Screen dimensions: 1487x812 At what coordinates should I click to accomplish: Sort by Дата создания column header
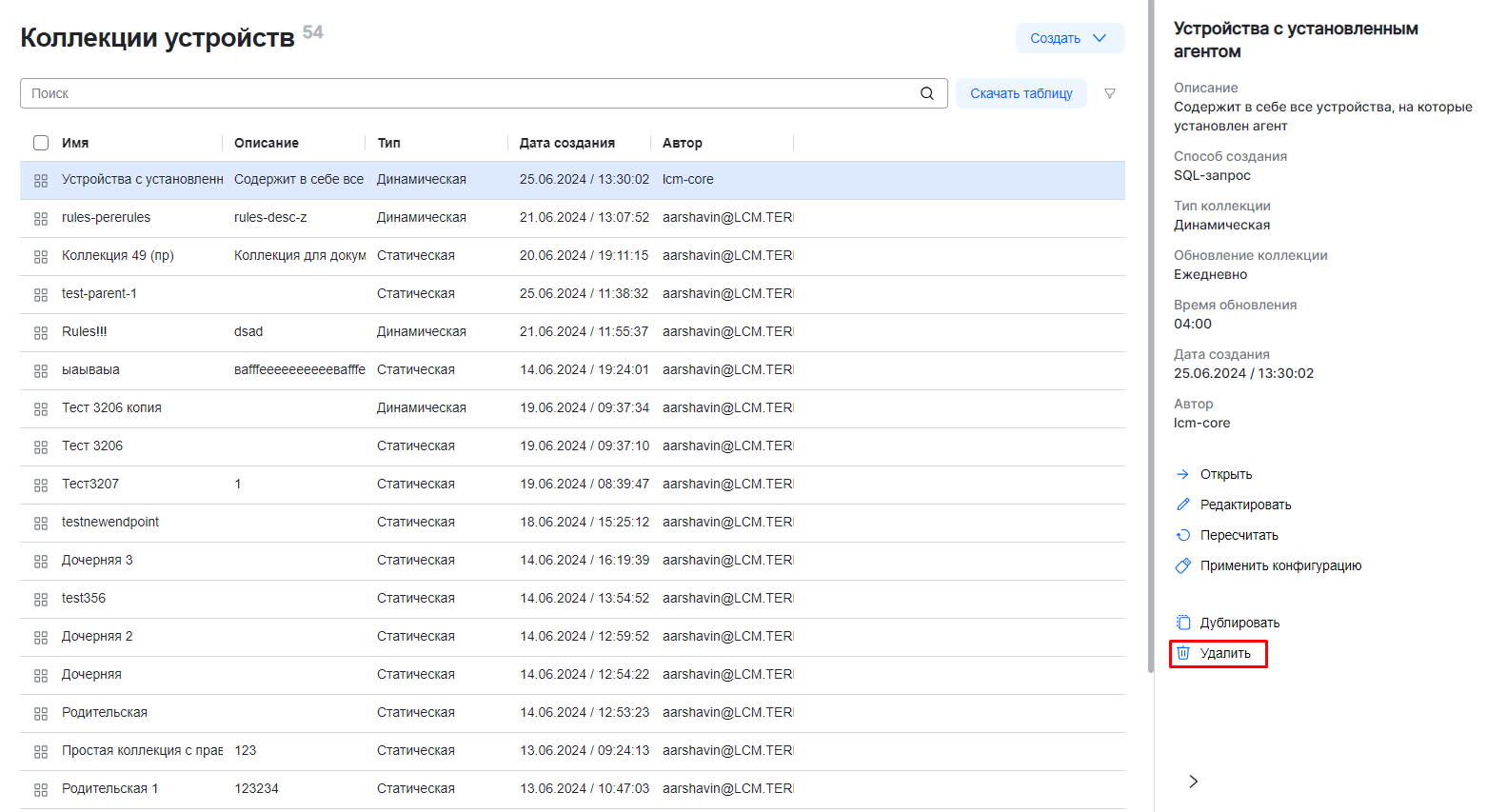[566, 143]
